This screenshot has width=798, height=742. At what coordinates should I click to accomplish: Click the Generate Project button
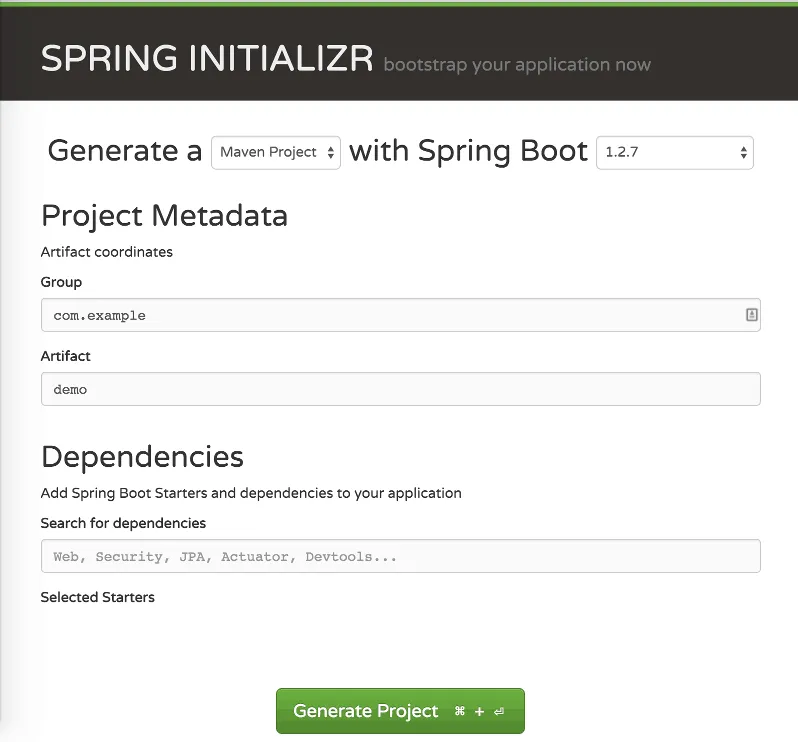400,710
